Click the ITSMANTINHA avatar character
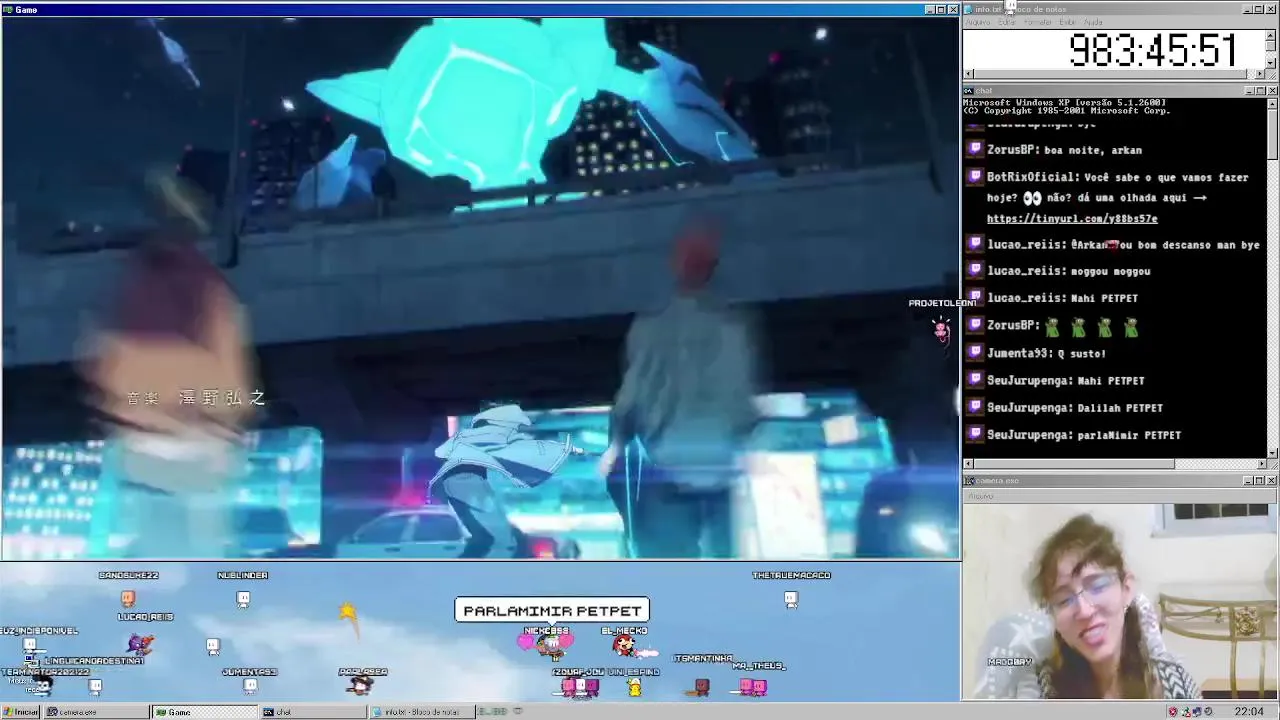Viewport: 1280px width, 720px height. coord(702,686)
